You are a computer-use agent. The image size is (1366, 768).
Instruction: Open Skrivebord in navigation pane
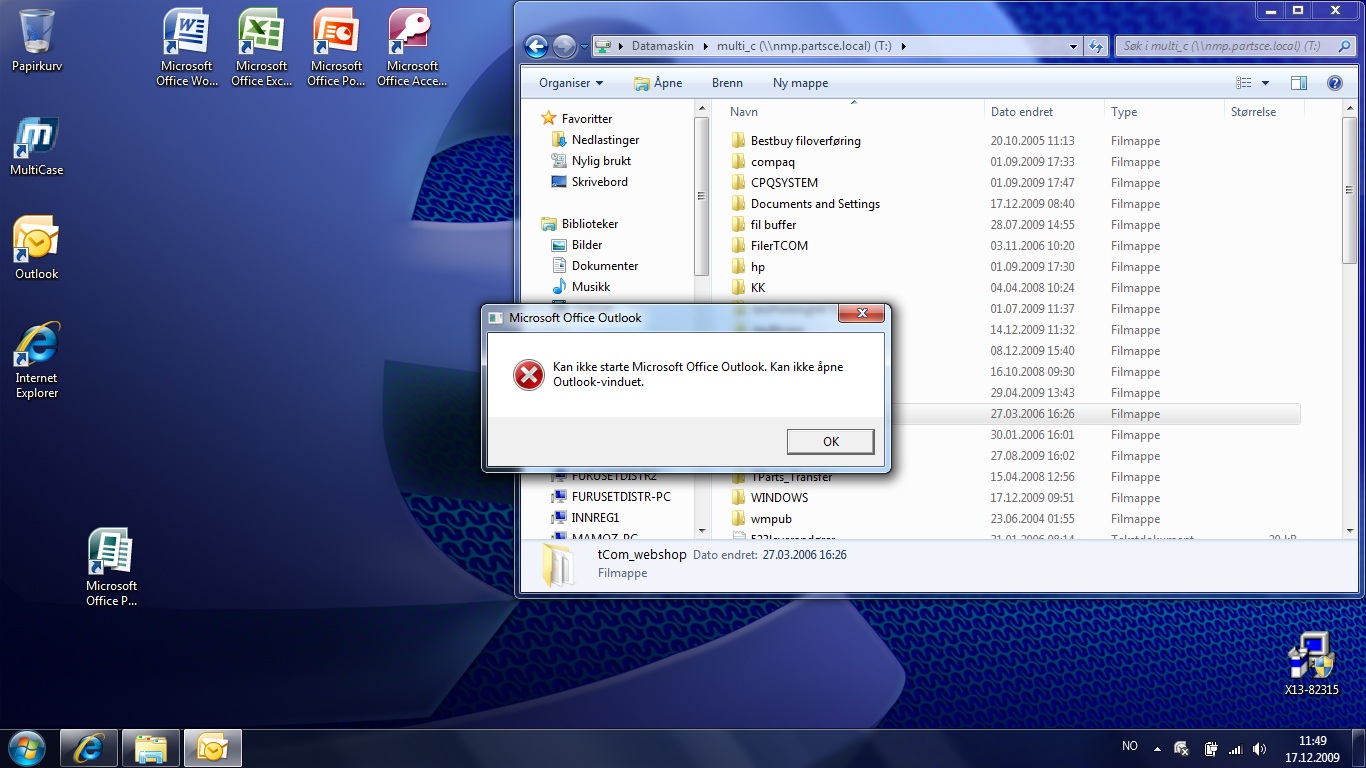(x=589, y=182)
